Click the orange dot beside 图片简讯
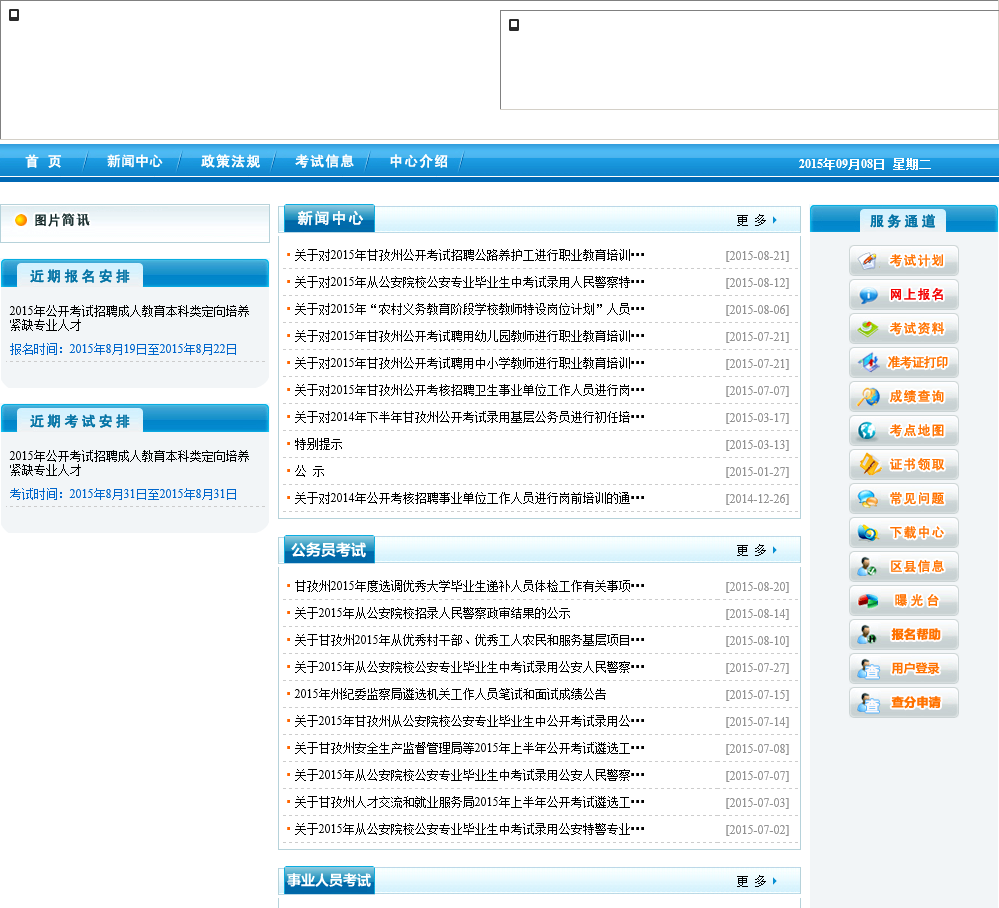 point(21,220)
